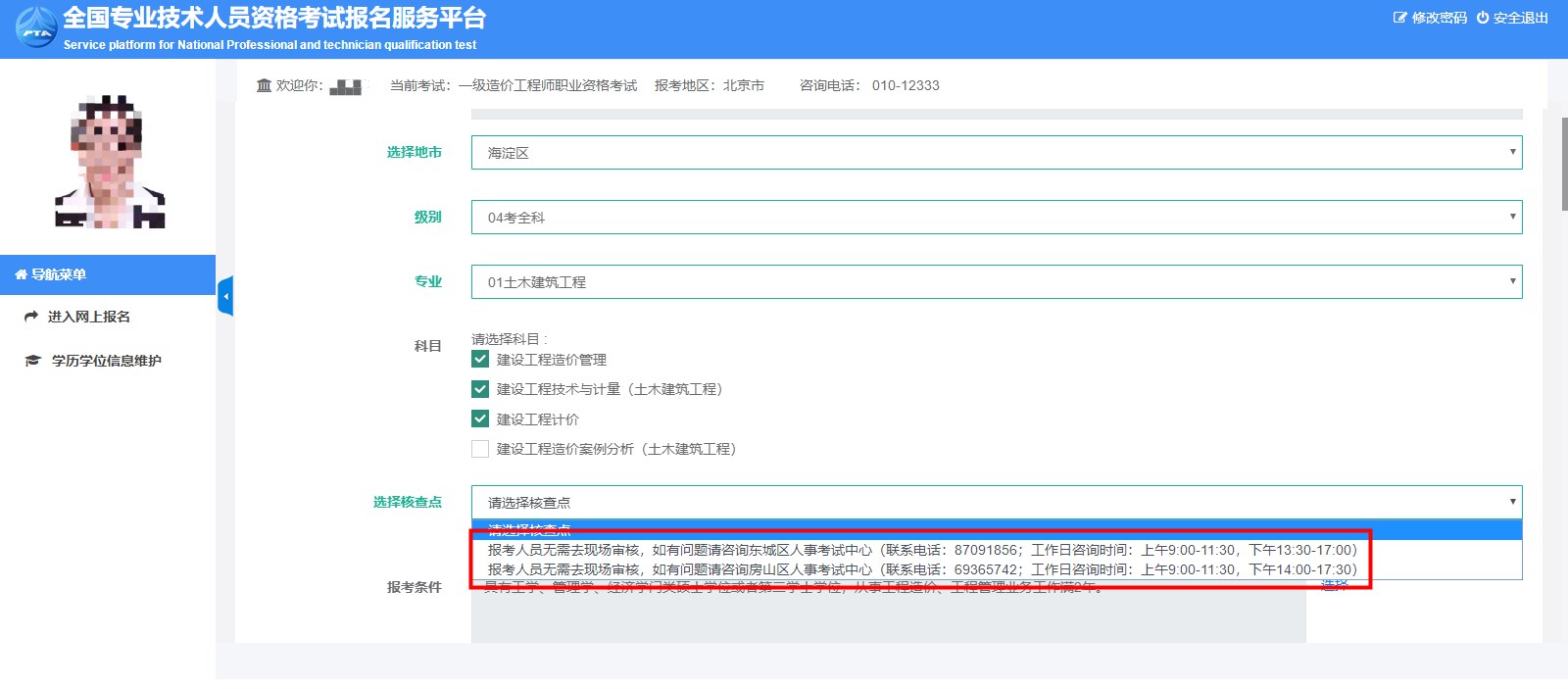Click the edit icon beside 修改密码
Screen dimensions: 1568x689
coord(1399,18)
